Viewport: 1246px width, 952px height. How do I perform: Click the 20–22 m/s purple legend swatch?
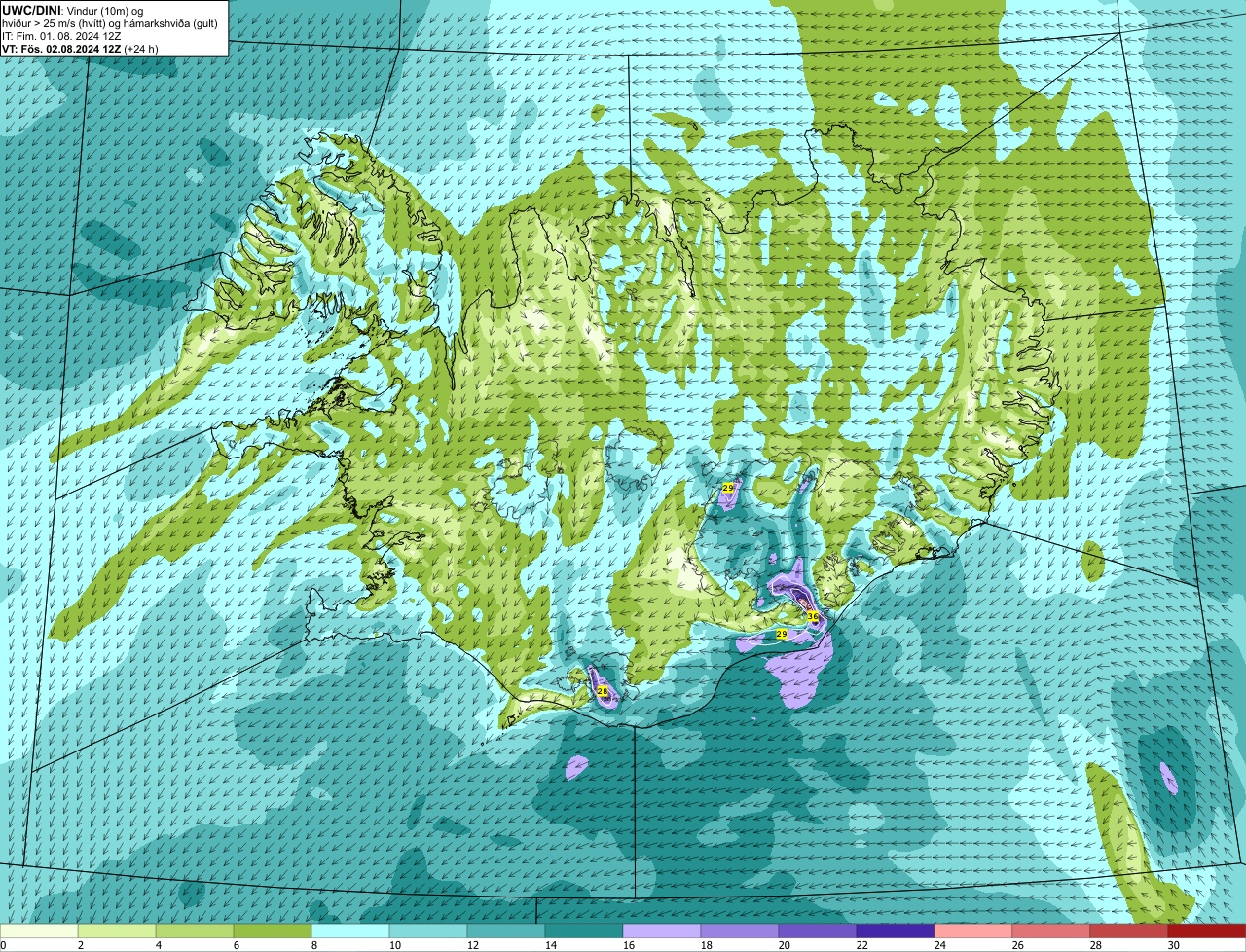[818, 932]
